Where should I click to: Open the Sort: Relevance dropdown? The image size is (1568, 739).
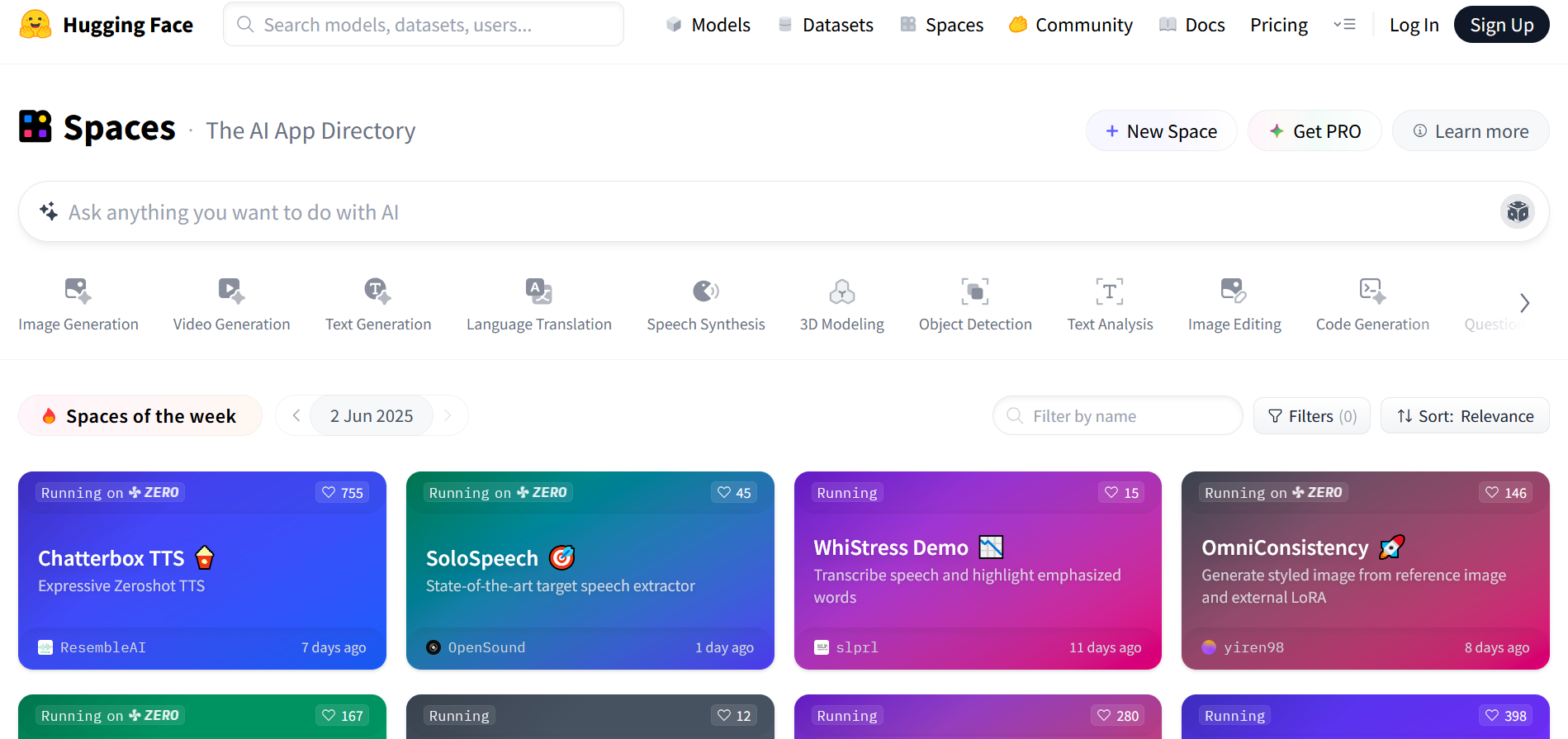(1465, 416)
